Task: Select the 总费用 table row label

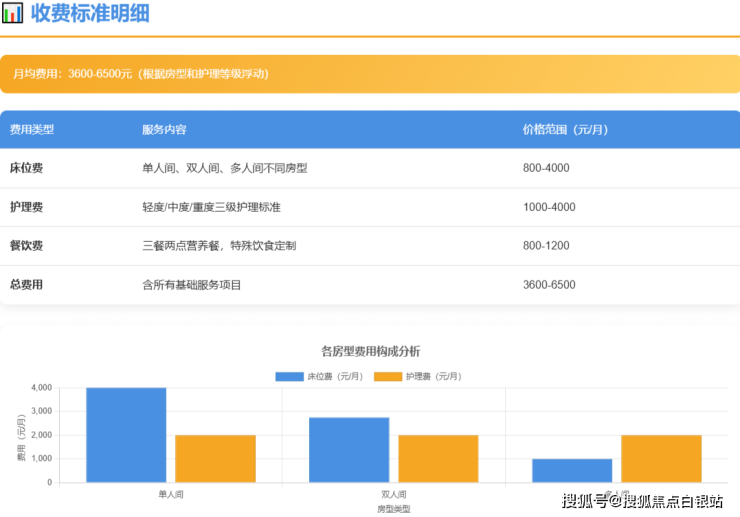Action: point(26,285)
